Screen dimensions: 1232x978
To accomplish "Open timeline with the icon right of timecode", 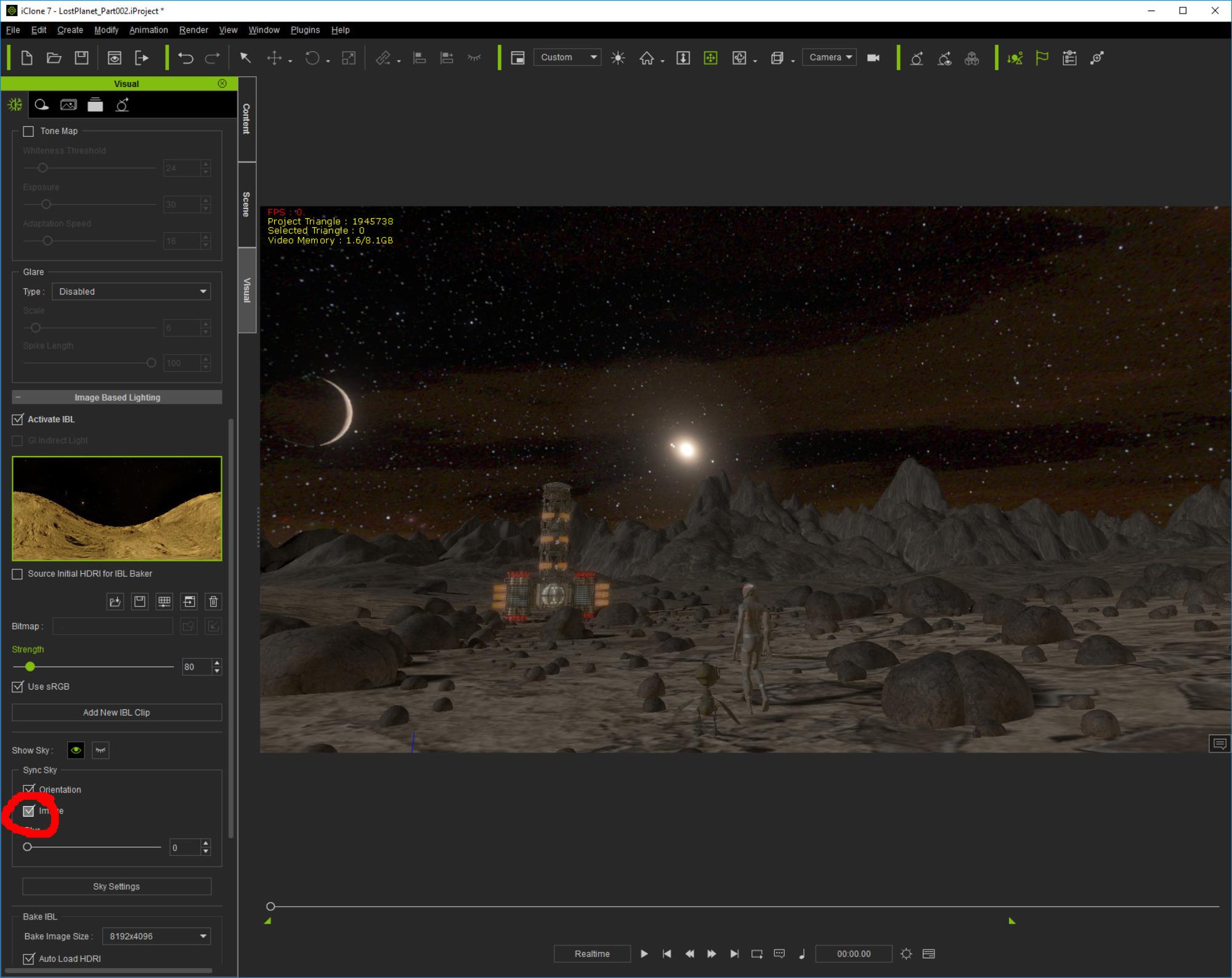I will [x=929, y=954].
